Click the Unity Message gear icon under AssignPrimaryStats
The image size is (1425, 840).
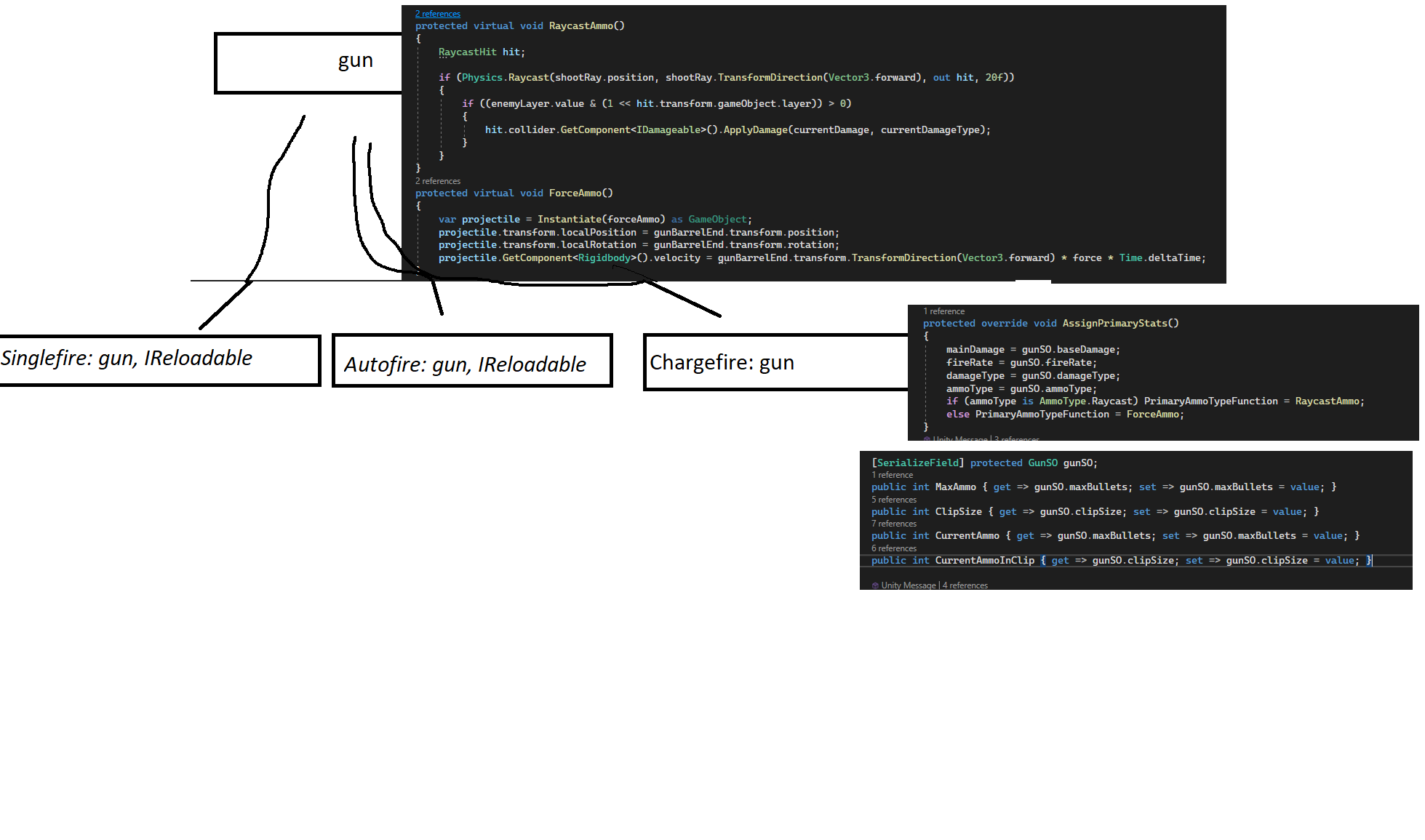click(927, 439)
